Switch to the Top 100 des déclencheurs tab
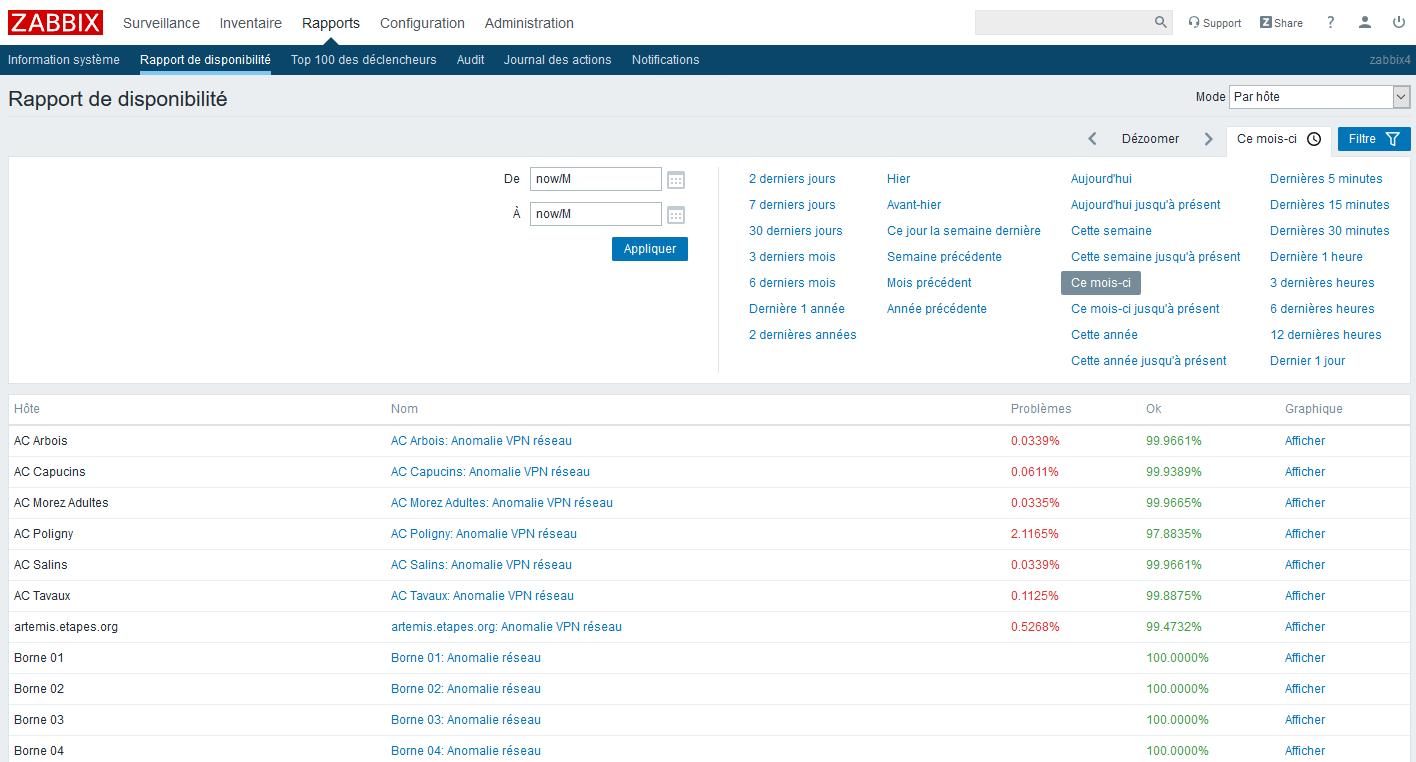 (362, 60)
